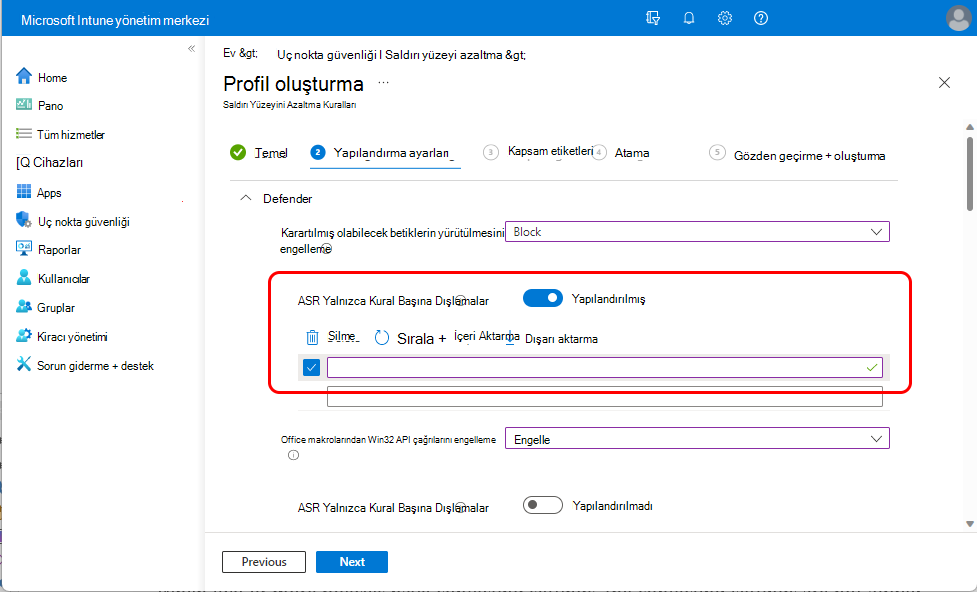Click the Silme delete label
Viewport: 977px width, 592px height.
point(343,337)
